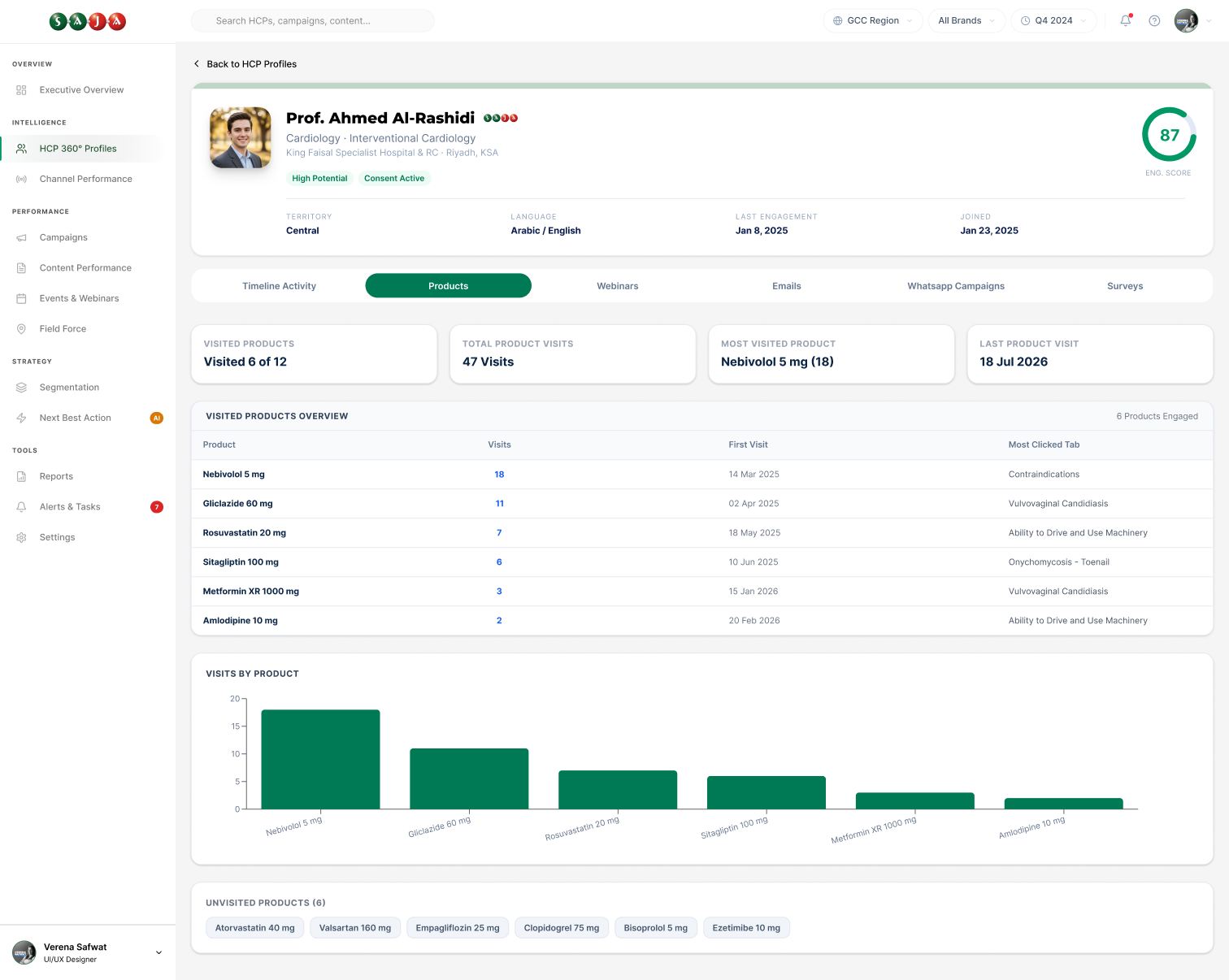Click the search HCPs input field
This screenshot has width=1229, height=980.
coord(313,21)
